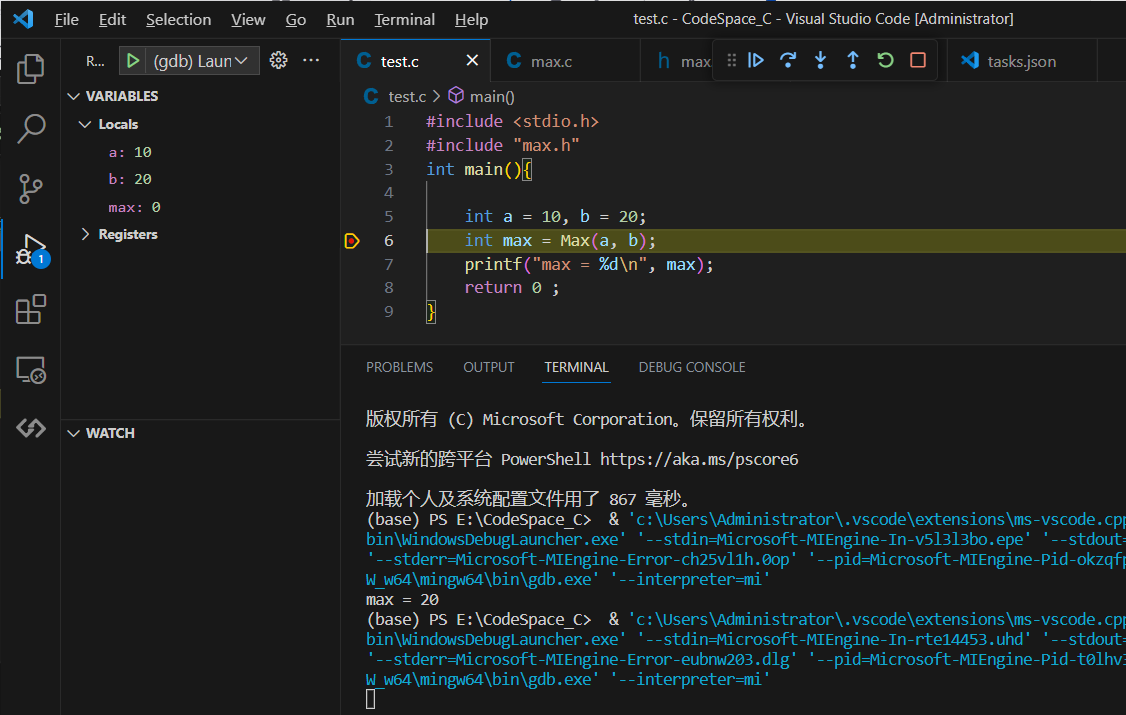Viewport: 1126px width, 715px height.
Task: Open the Extensions view
Action: (x=30, y=310)
